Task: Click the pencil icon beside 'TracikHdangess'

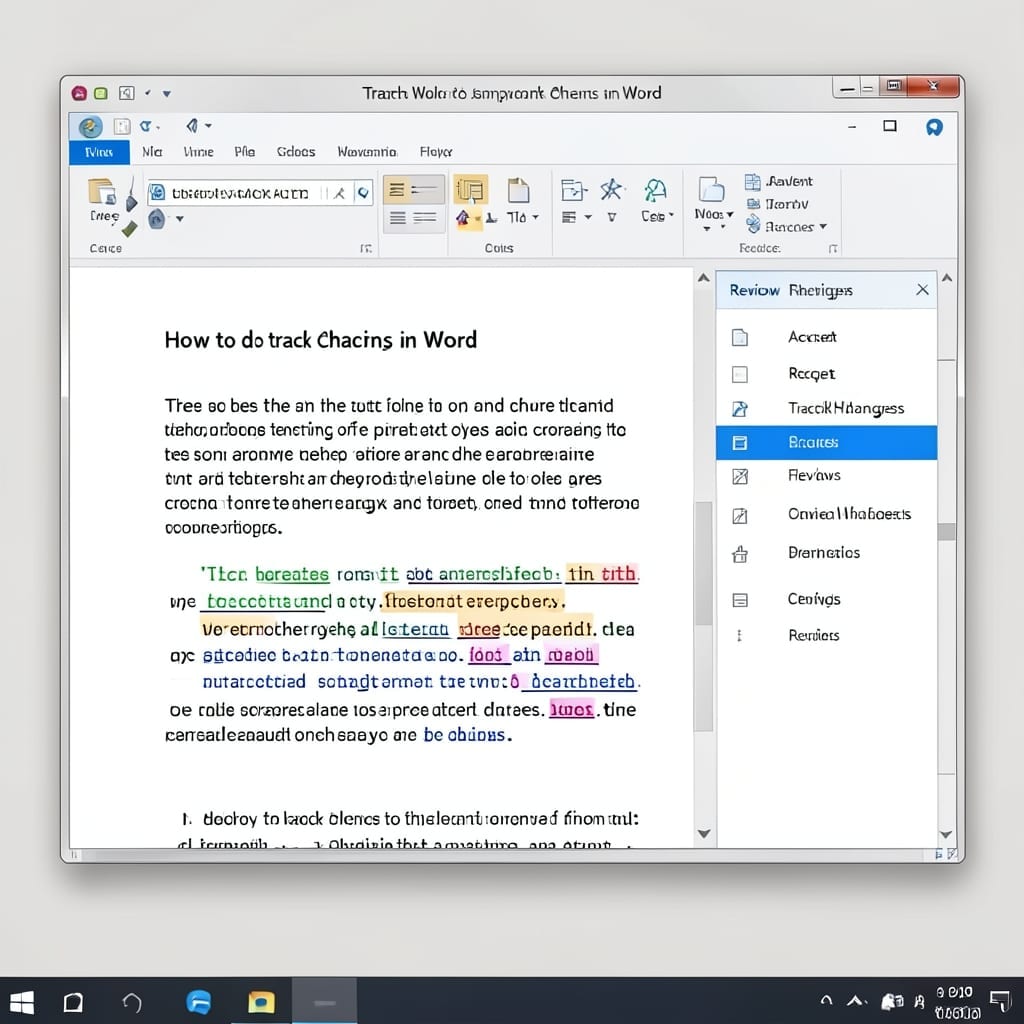Action: (739, 409)
